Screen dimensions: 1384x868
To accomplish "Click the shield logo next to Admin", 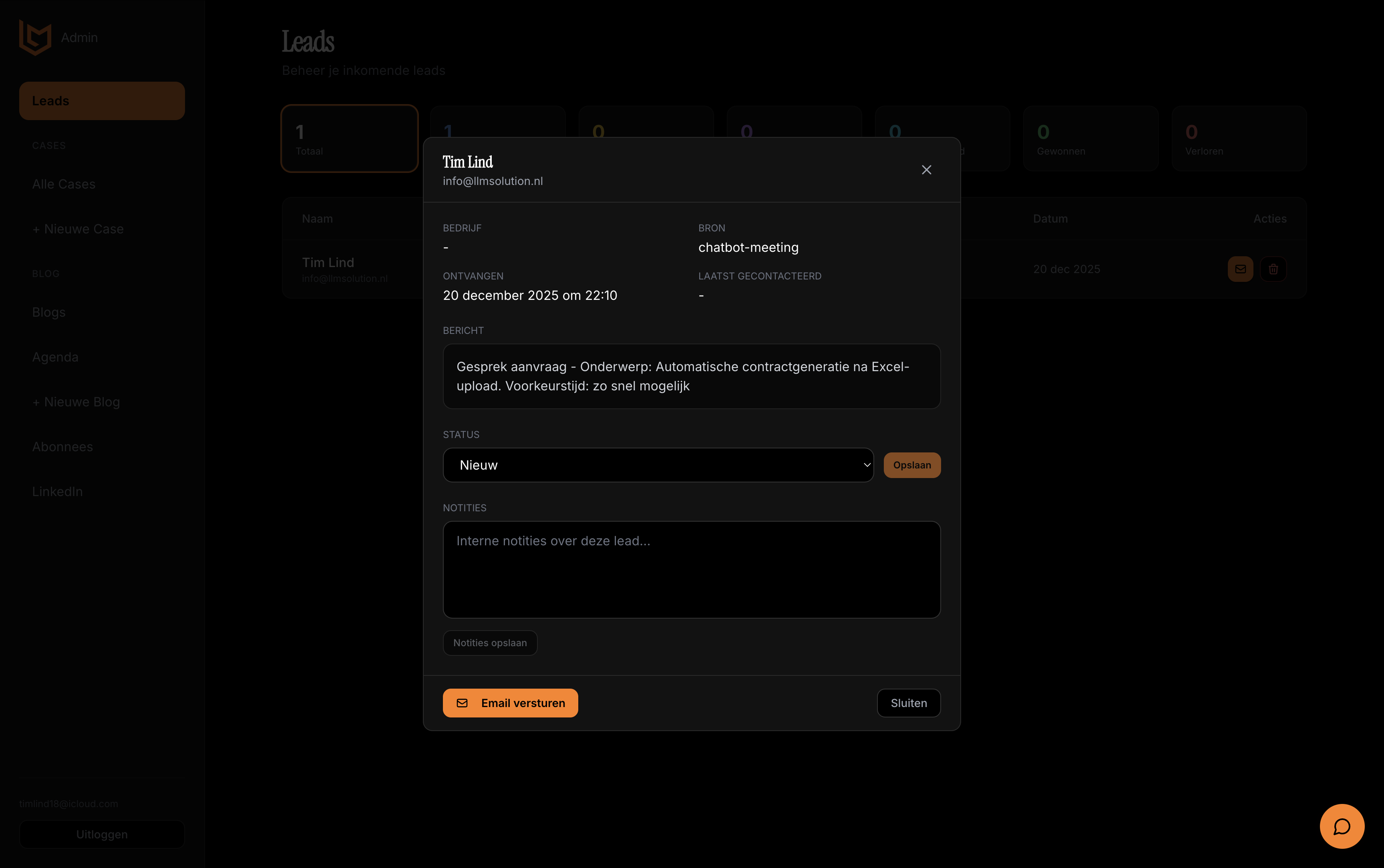I will [x=35, y=37].
